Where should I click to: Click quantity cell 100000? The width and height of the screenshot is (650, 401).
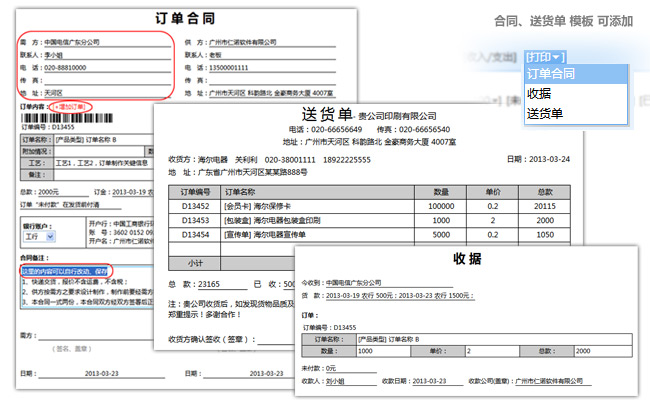tap(441, 206)
